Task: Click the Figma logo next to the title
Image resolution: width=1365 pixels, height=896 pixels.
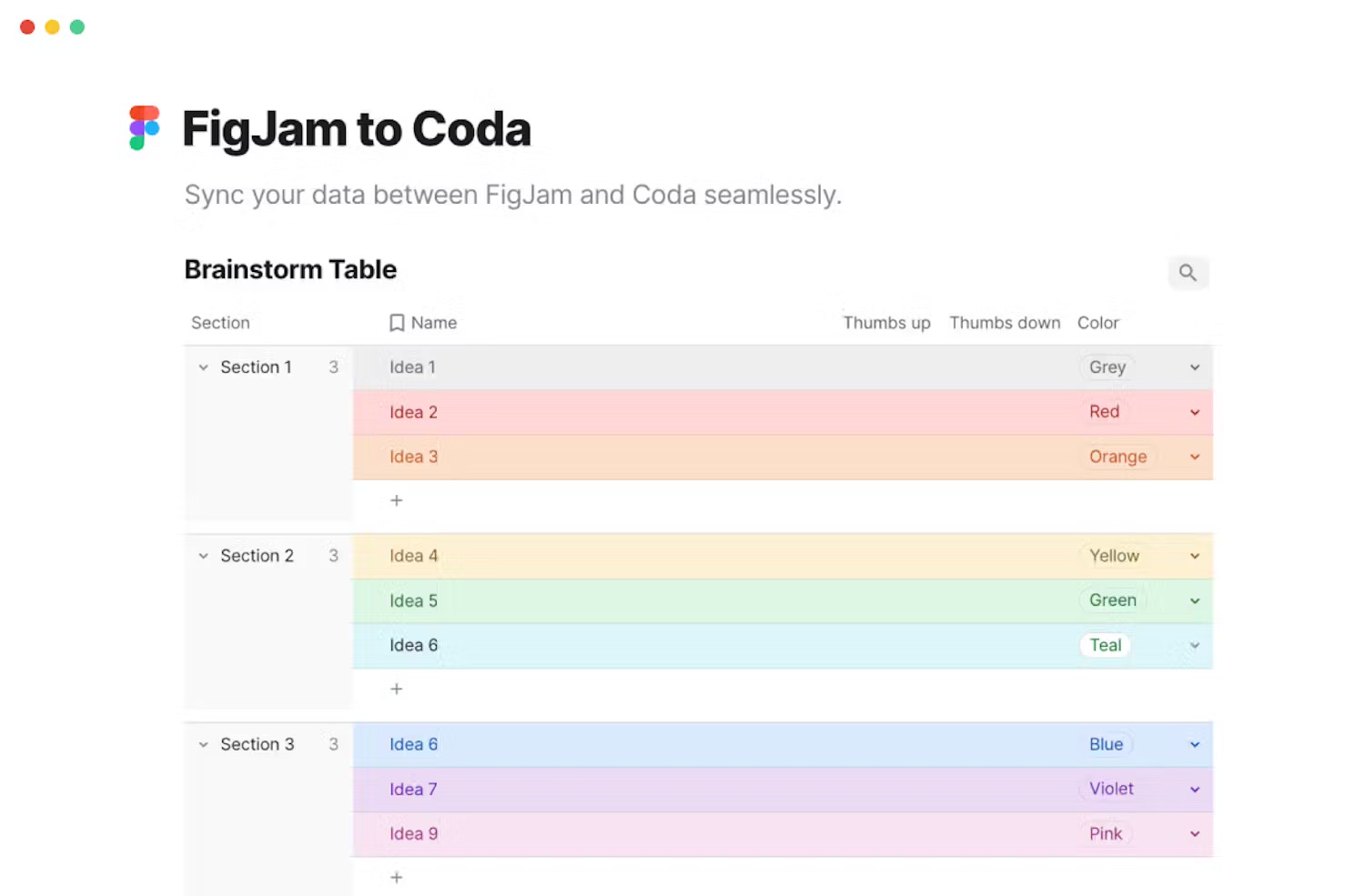Action: [143, 127]
